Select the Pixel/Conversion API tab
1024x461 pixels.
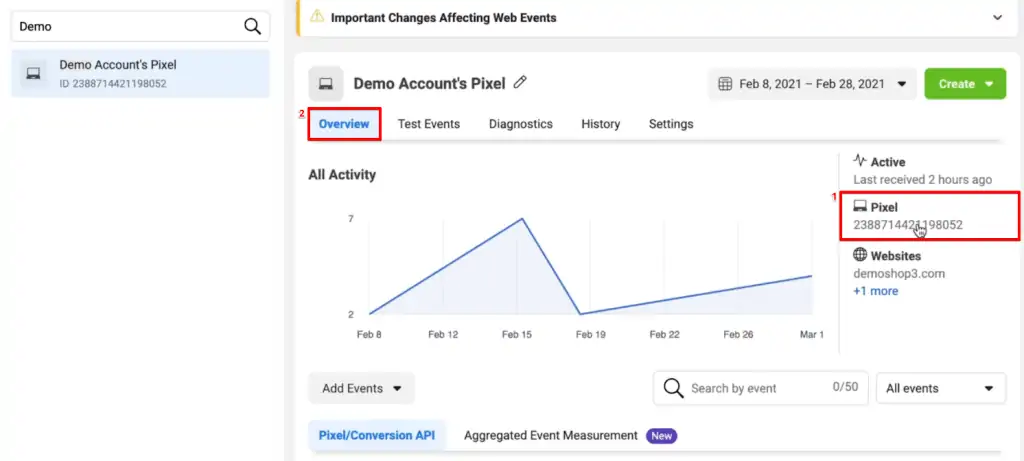click(377, 436)
